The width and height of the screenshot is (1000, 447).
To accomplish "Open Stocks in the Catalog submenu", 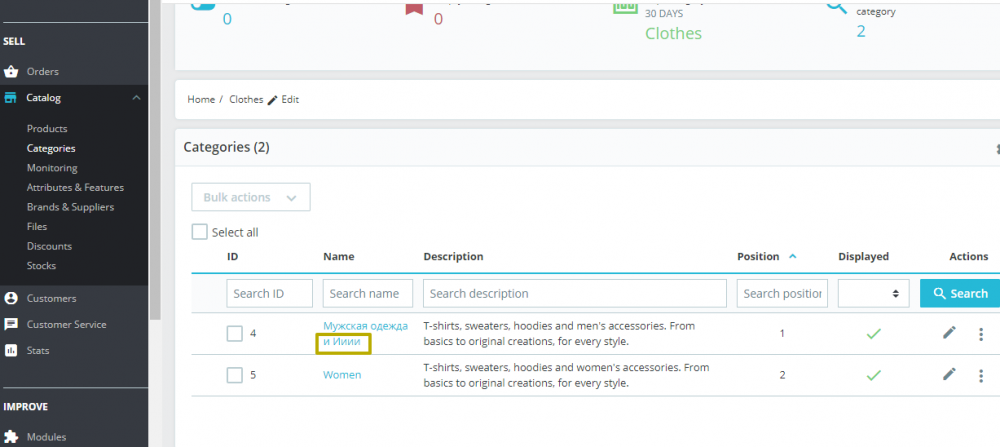I will (x=41, y=265).
